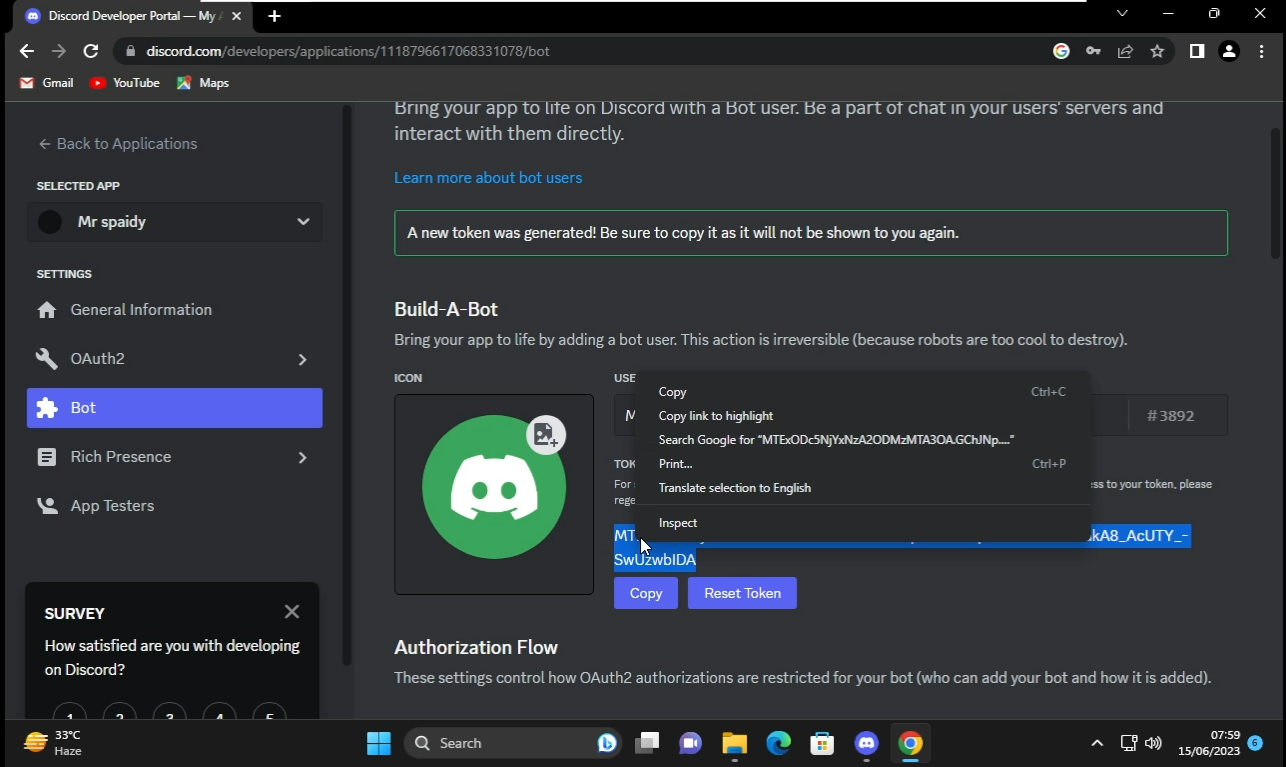
Task: Close the Survey popup
Action: (x=292, y=611)
